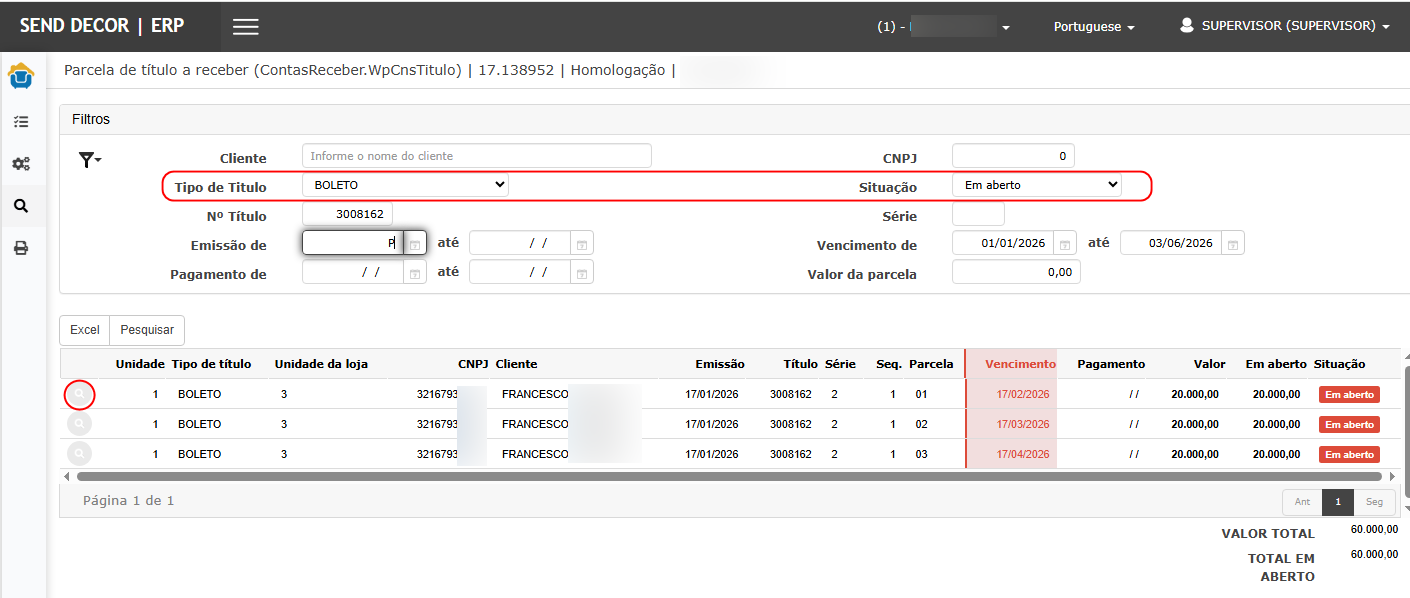The height and width of the screenshot is (598, 1410).
Task: Go to previous page with Ant button
Action: (x=1302, y=502)
